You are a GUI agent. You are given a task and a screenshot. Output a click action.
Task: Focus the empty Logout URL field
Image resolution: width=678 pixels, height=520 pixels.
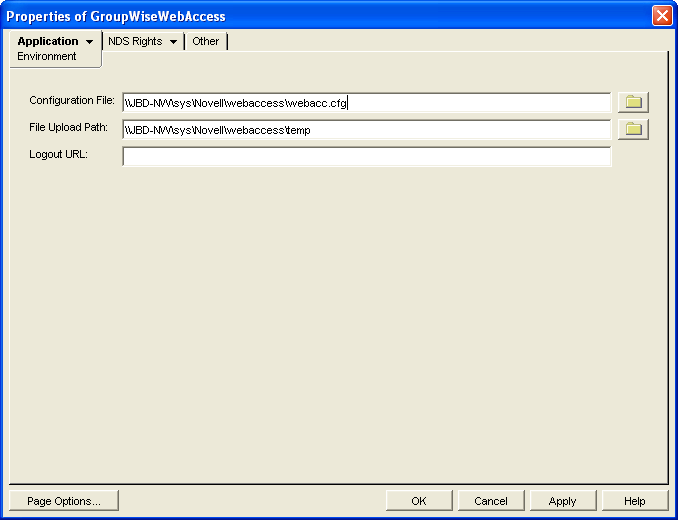(367, 156)
